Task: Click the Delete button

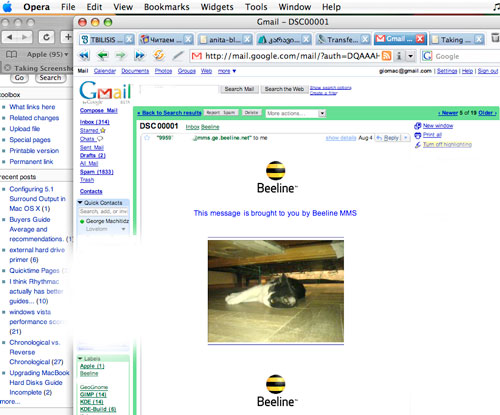Action: pos(251,113)
